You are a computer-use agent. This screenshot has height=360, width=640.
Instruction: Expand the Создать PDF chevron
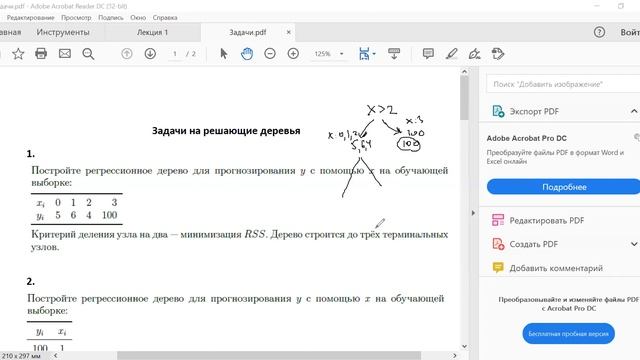click(x=633, y=244)
